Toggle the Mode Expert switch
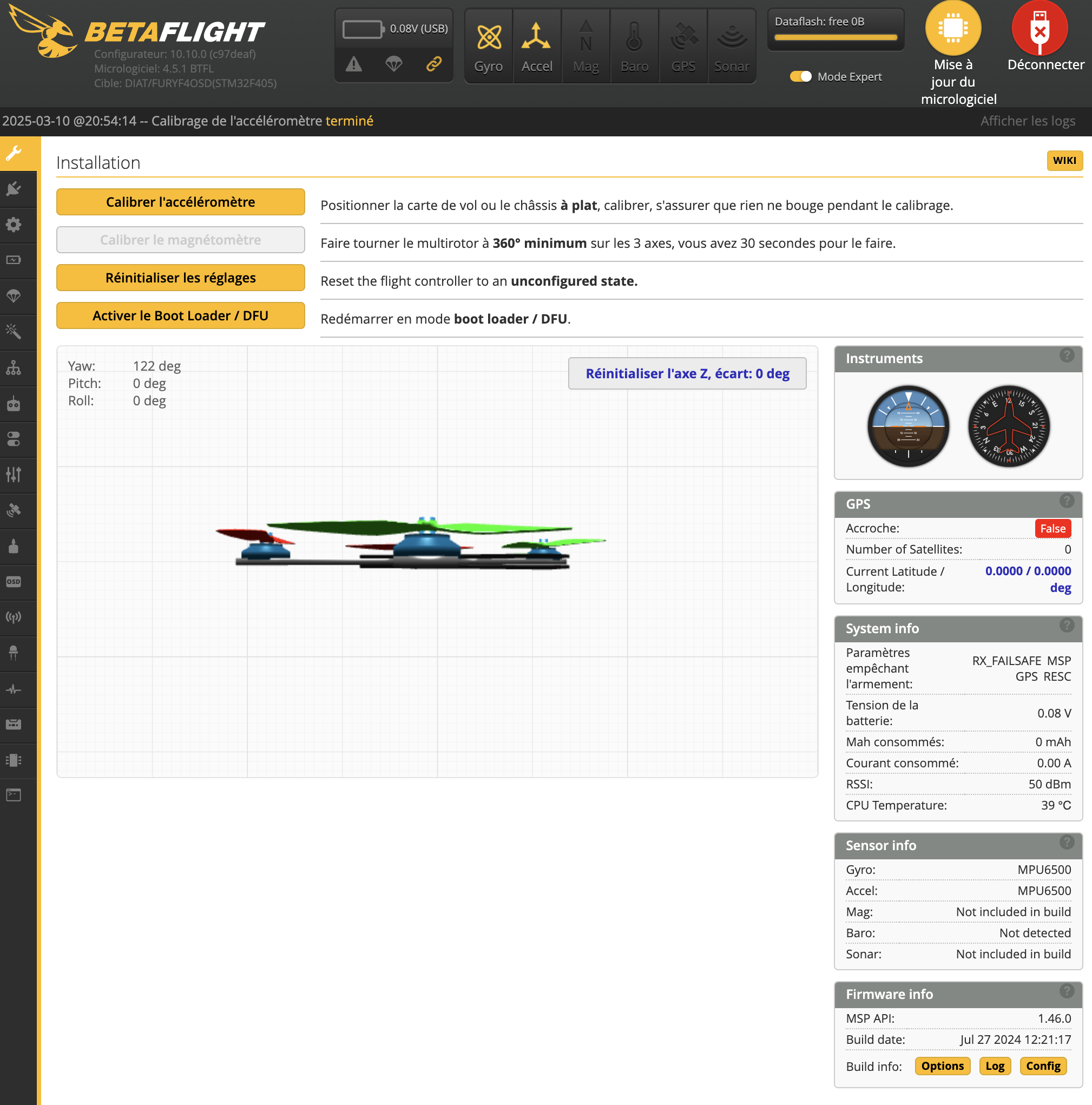This screenshot has height=1105, width=1092. coord(800,77)
